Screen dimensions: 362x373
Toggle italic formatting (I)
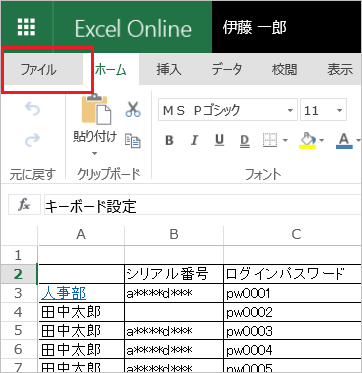pos(194,141)
